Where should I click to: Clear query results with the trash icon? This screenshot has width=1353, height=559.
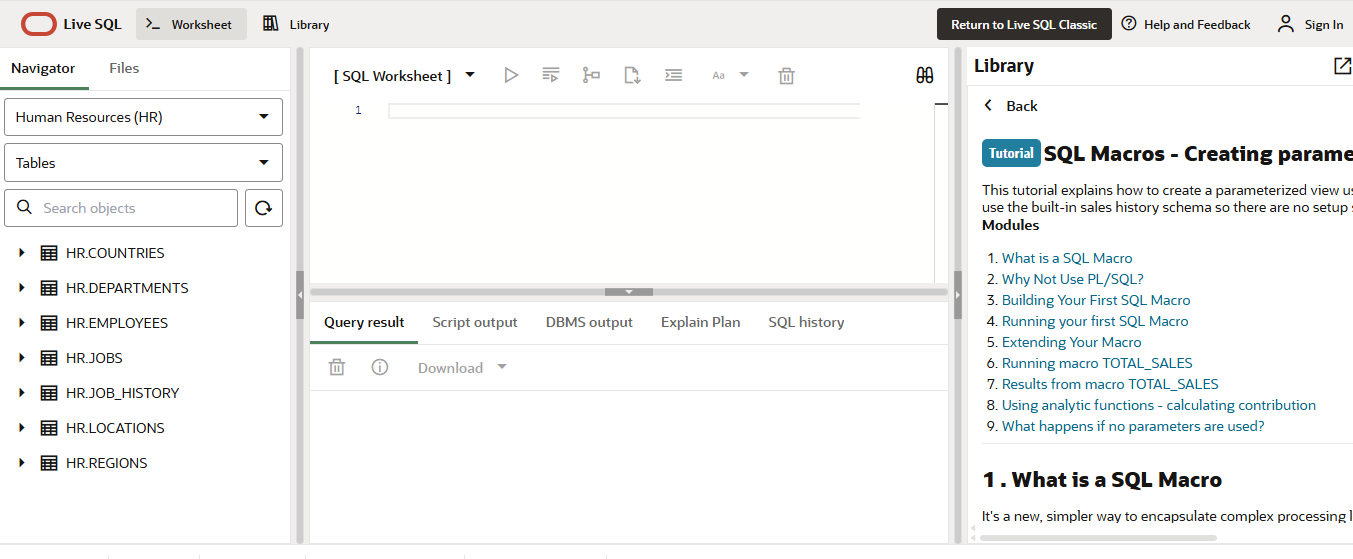pyautogui.click(x=337, y=367)
